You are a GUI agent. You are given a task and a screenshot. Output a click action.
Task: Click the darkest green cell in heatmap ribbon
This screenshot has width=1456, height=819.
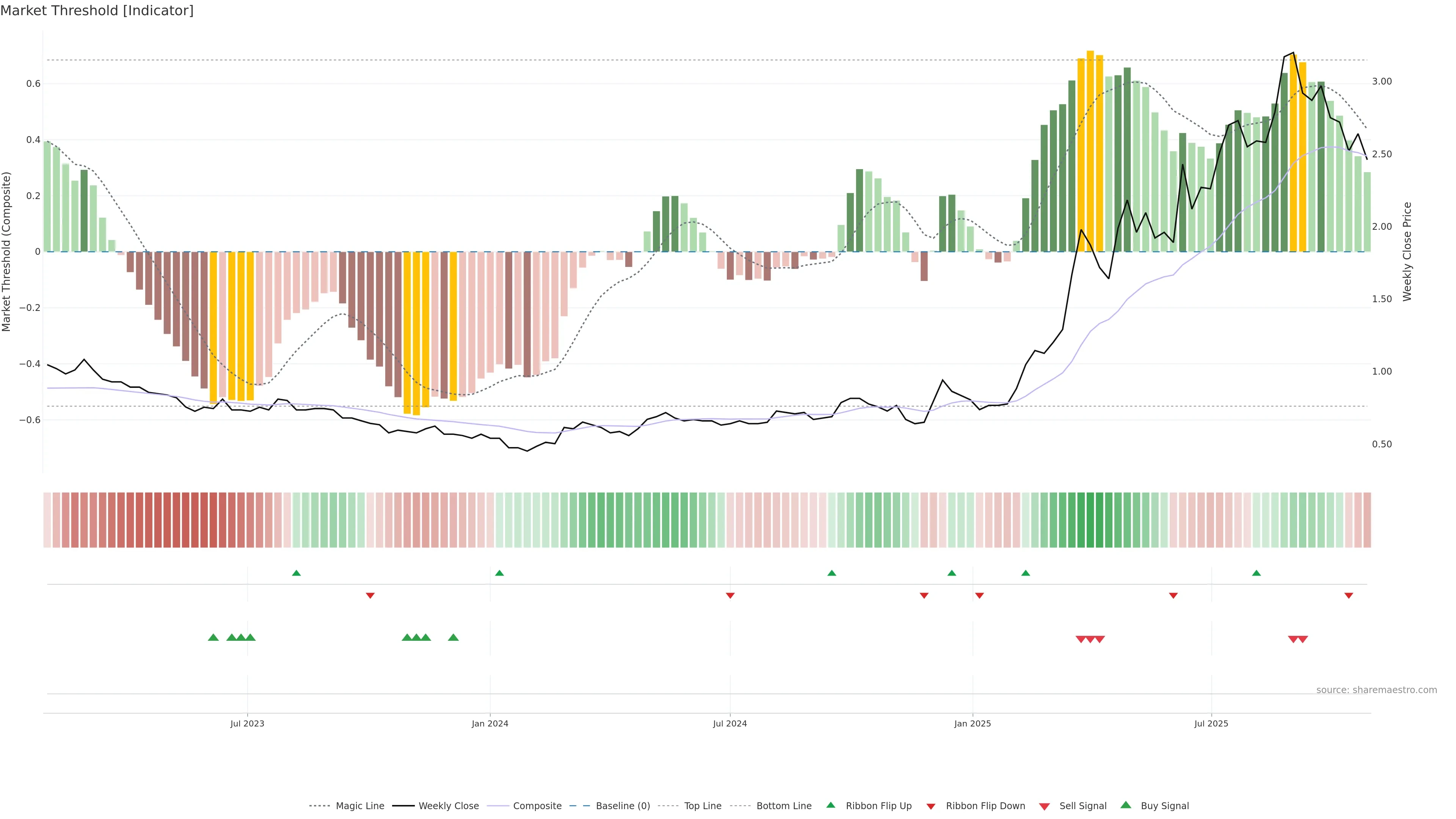(x=1090, y=520)
